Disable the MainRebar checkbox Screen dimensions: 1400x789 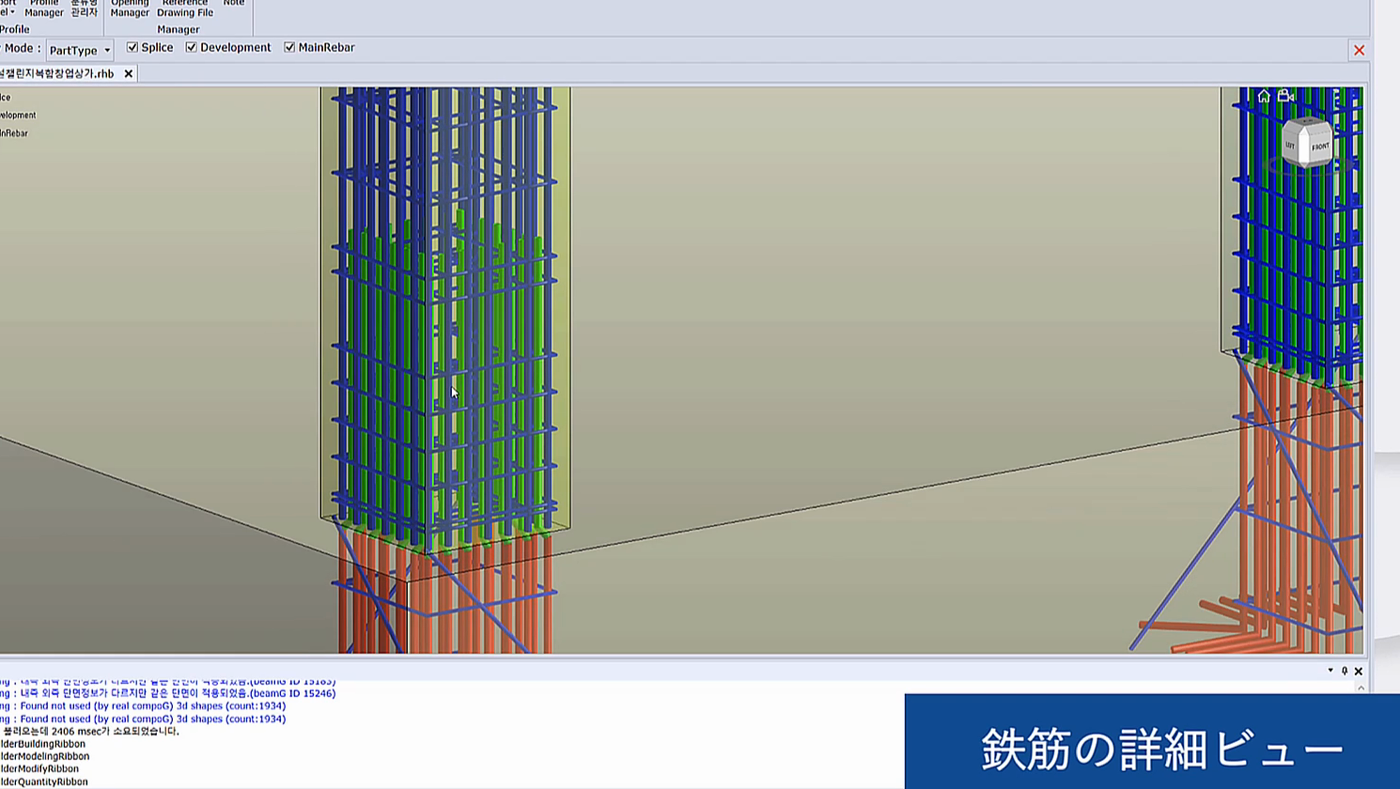289,47
